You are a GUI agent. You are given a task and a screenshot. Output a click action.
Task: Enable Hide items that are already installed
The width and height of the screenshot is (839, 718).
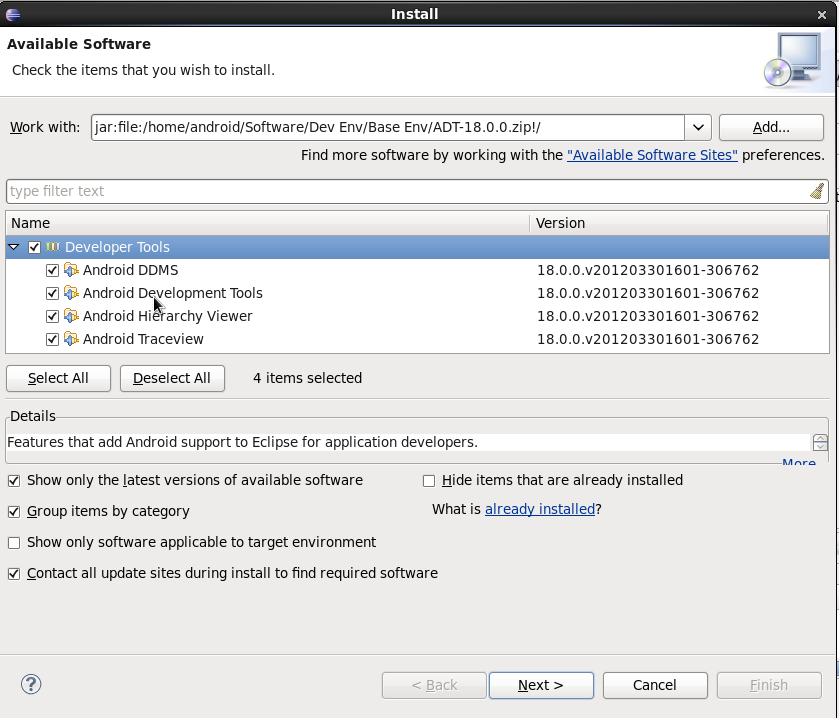[x=429, y=480]
